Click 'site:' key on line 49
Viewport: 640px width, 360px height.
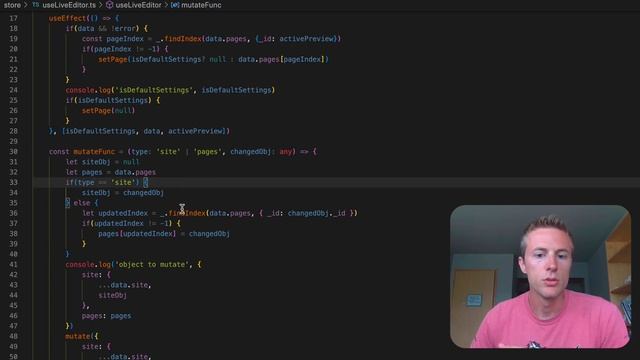click(x=92, y=347)
